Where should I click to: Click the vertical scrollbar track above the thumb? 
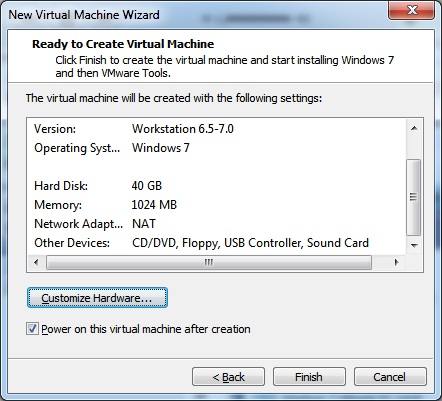pos(414,147)
